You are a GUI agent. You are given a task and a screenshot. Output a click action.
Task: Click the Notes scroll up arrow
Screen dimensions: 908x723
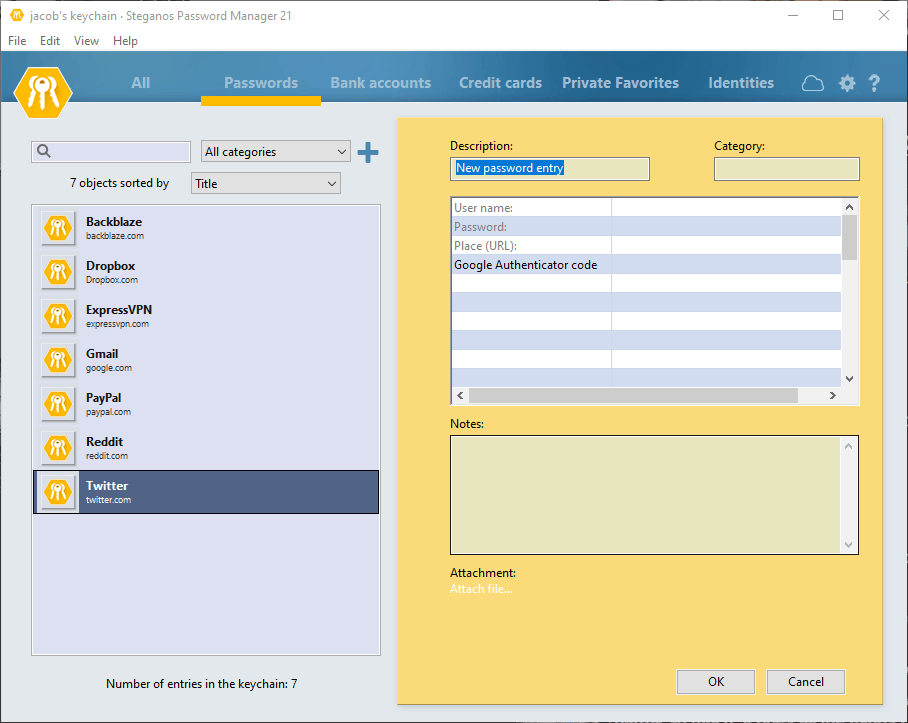(848, 446)
